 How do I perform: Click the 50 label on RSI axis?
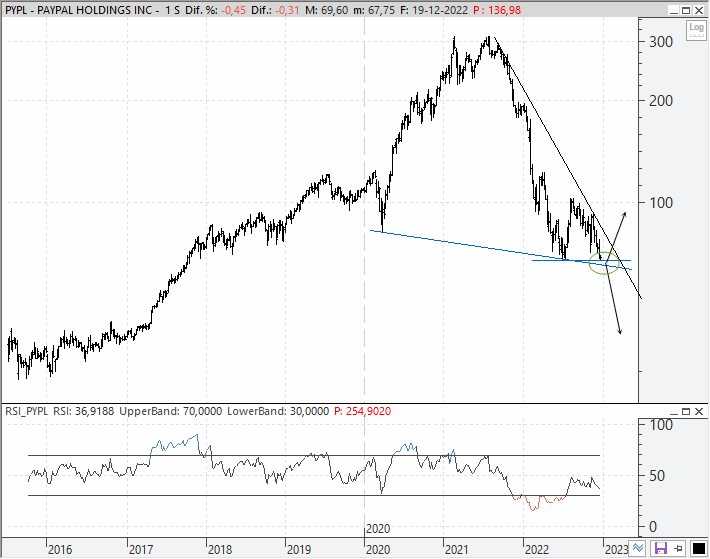pyautogui.click(x=657, y=476)
